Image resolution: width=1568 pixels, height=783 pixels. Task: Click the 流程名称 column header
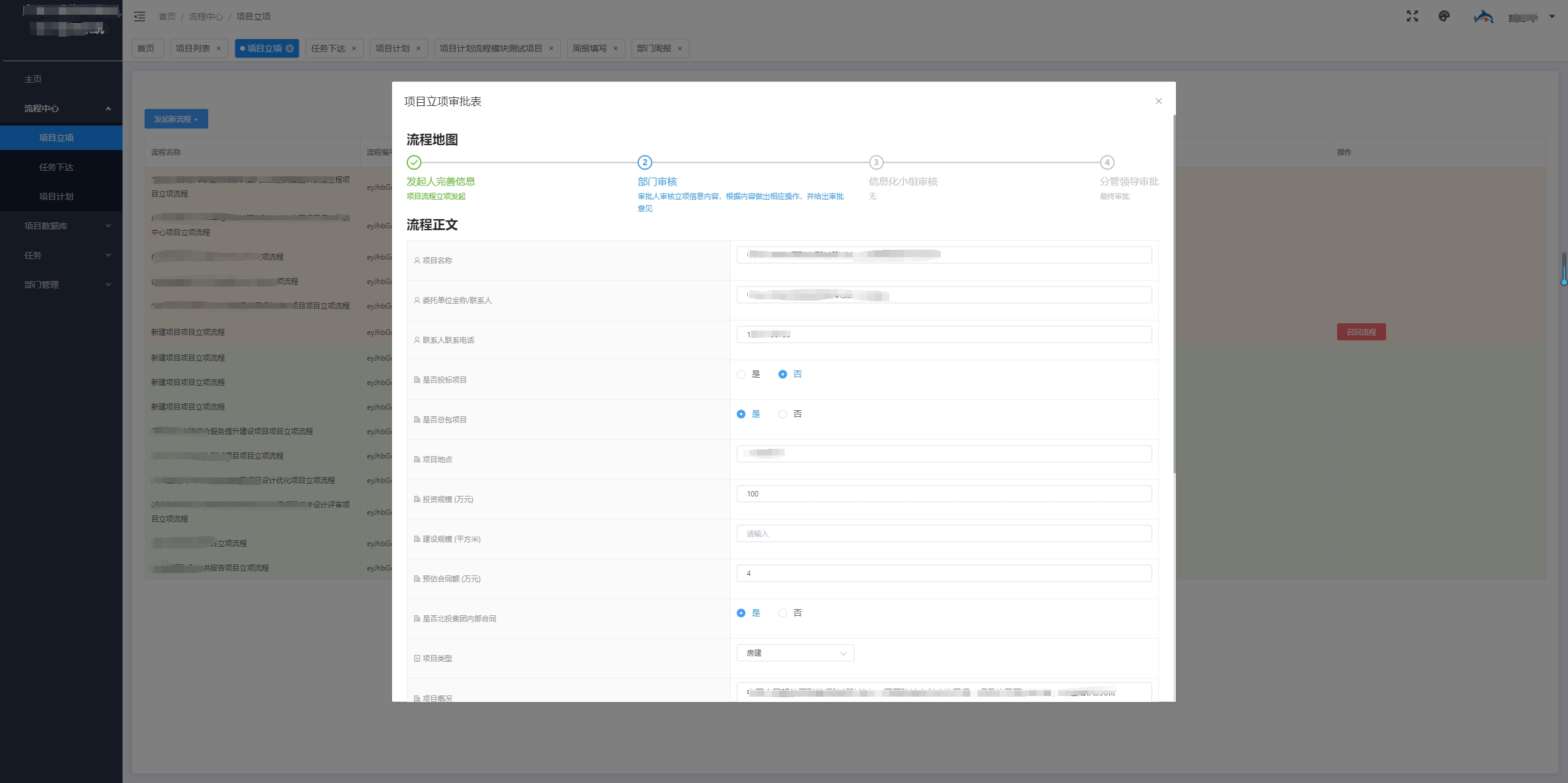point(252,152)
